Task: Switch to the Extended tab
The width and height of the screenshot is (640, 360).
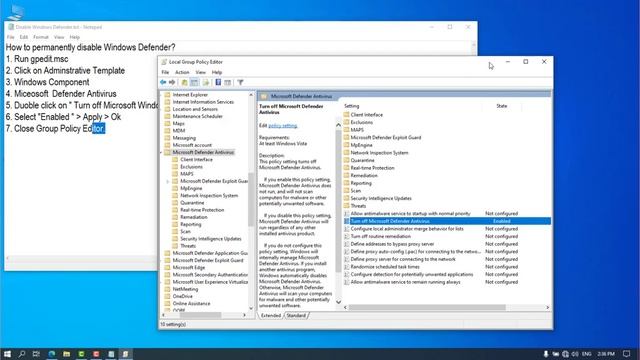Action: tap(271, 316)
